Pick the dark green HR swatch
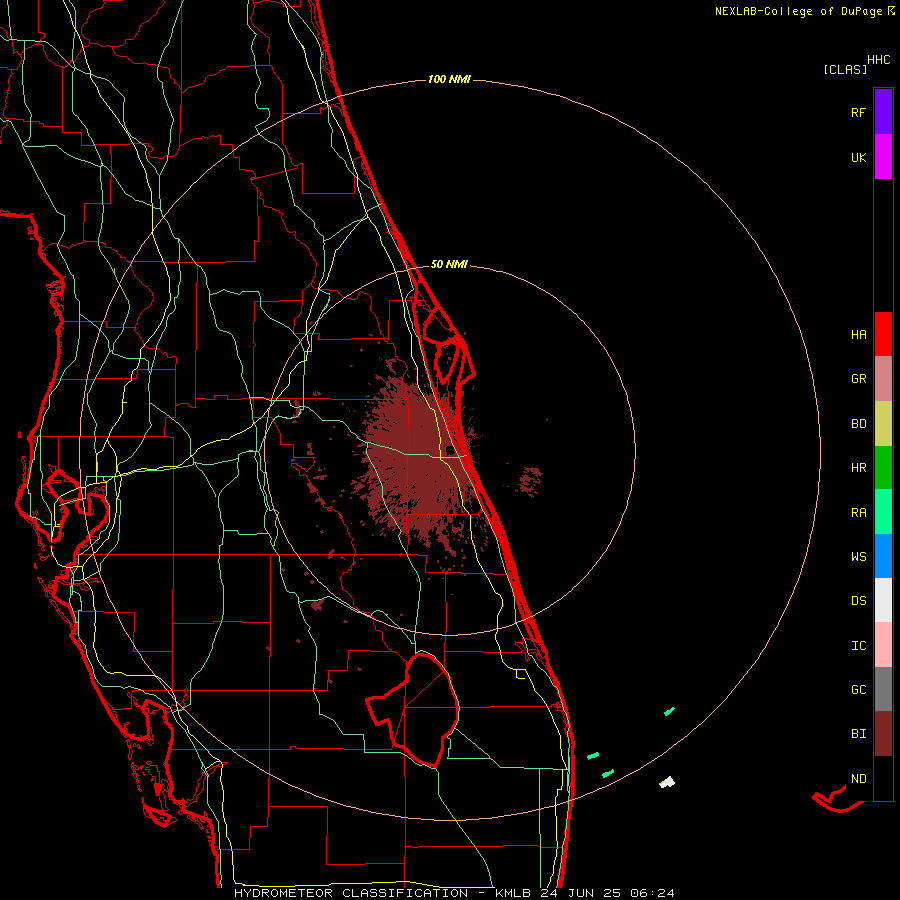The width and height of the screenshot is (900, 900). click(883, 468)
